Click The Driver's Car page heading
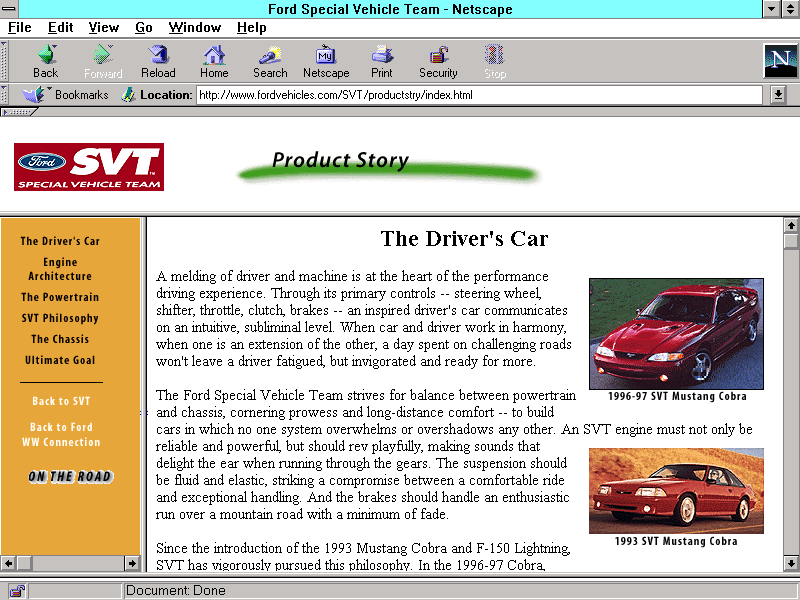 pos(464,239)
